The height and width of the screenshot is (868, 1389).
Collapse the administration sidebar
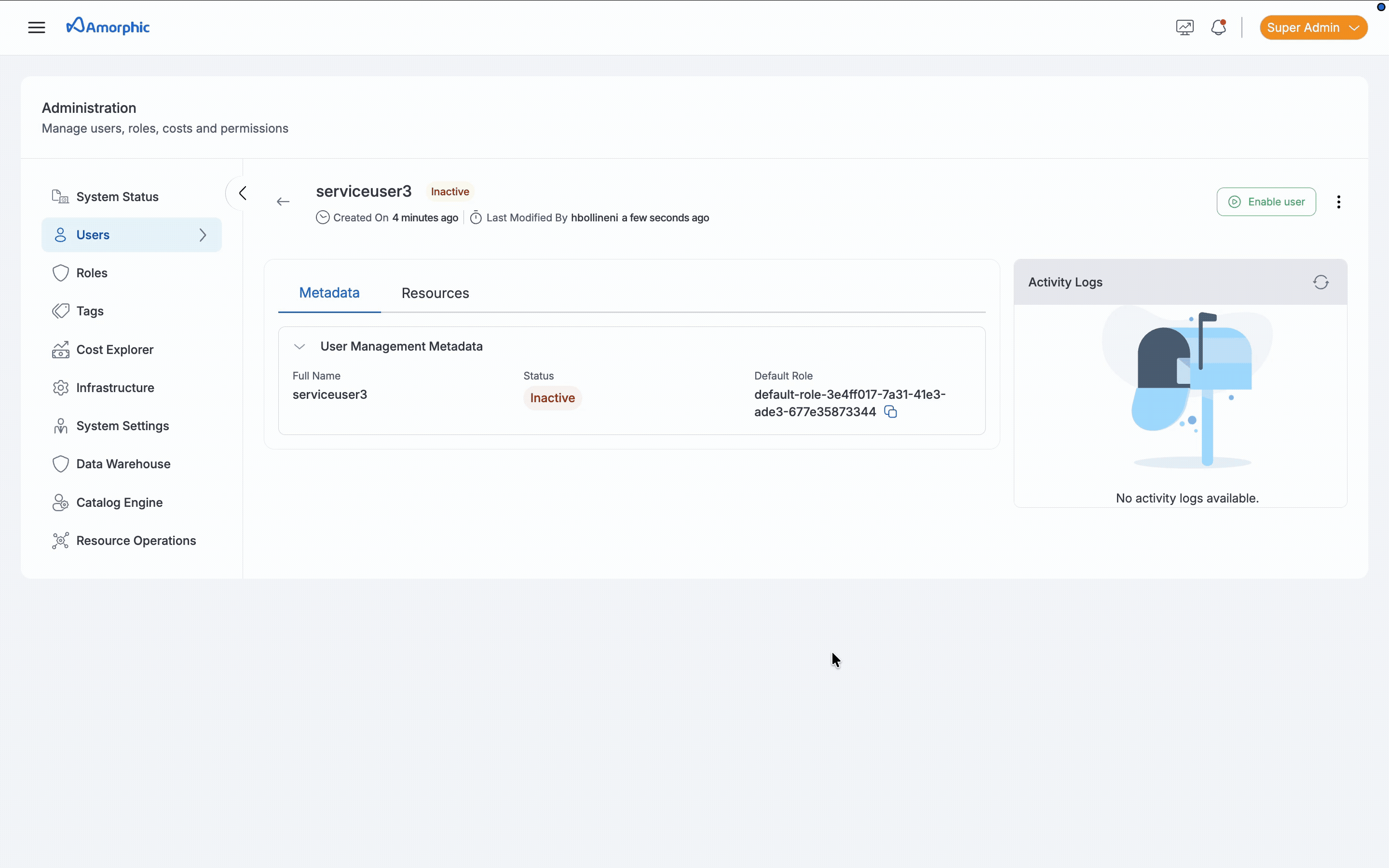tap(242, 193)
